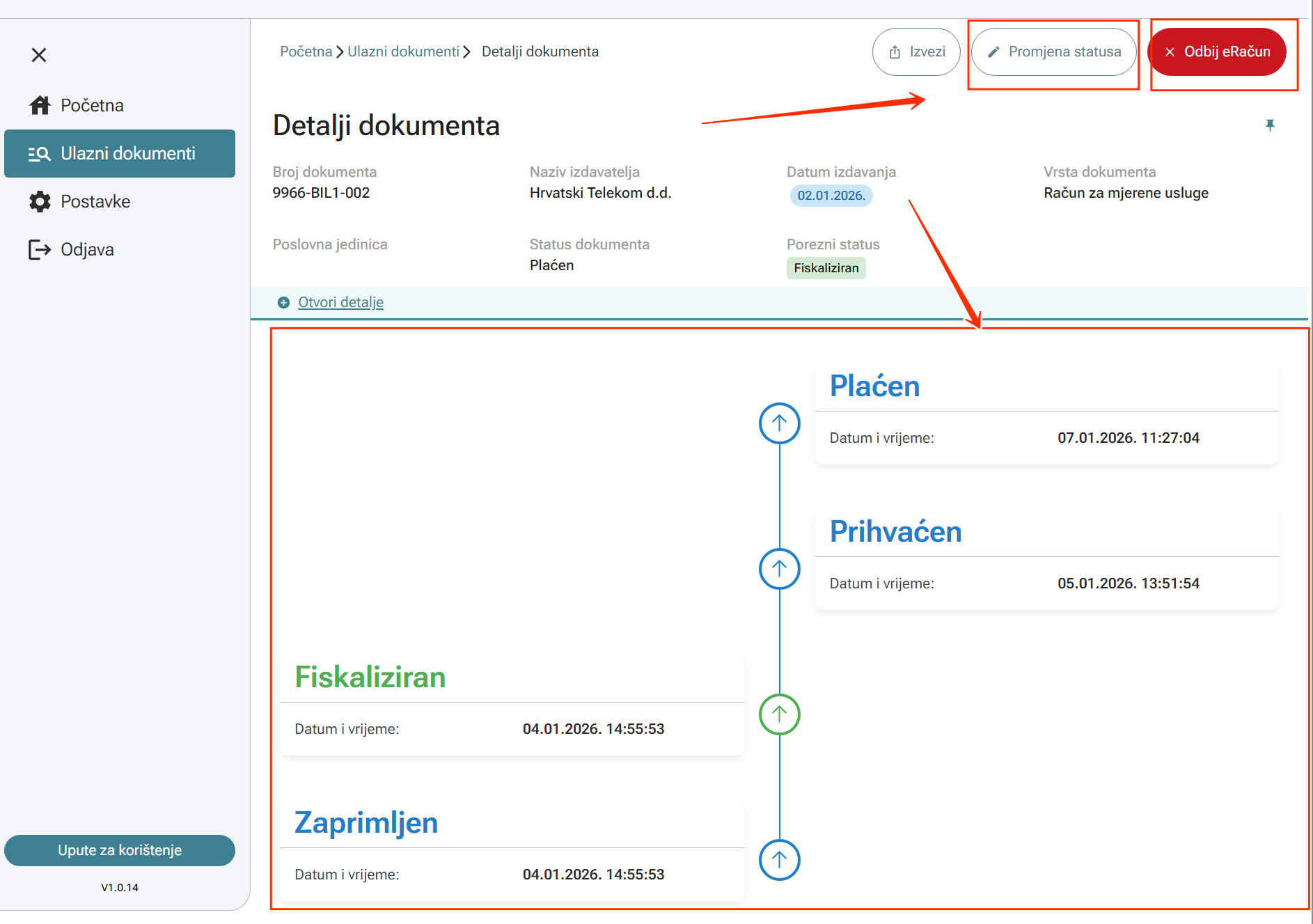This screenshot has height=924, width=1313.
Task: Navigate to Ulazni dokumenti breadcrumb link
Action: point(403,52)
